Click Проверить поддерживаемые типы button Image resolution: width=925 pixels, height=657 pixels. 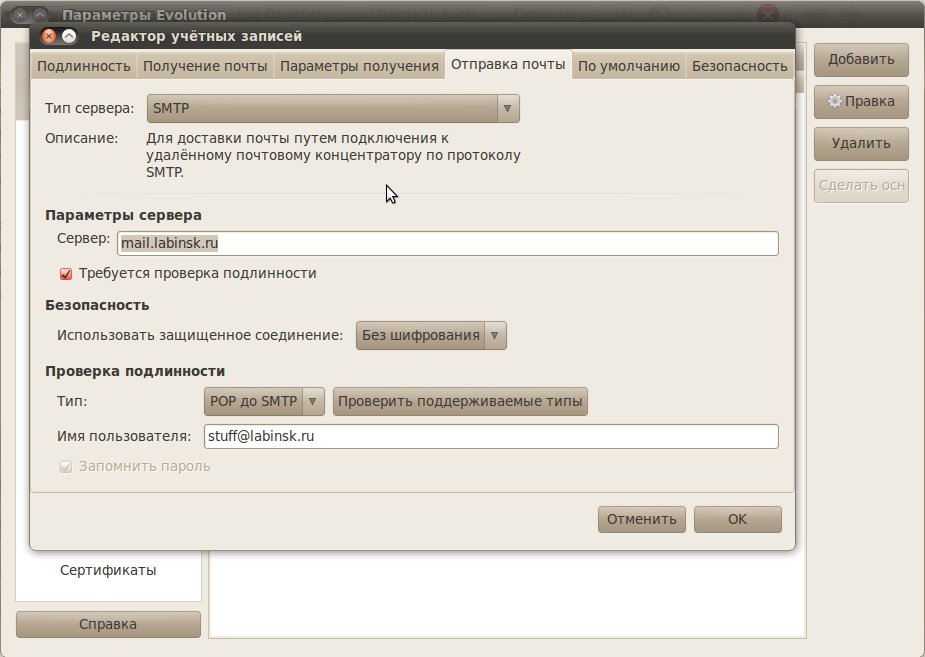(x=460, y=402)
